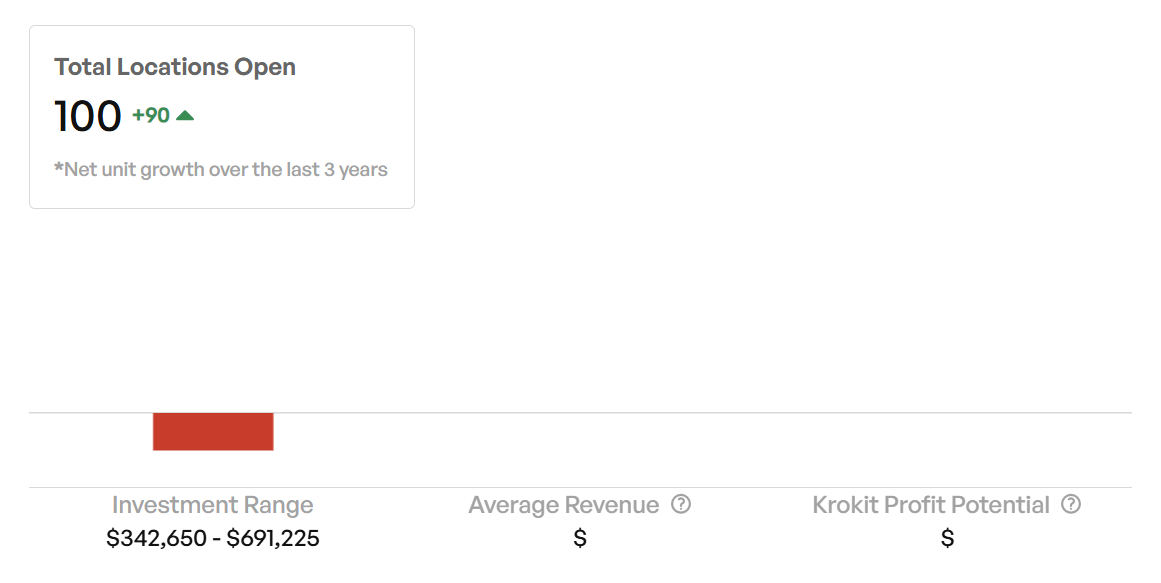Click the help icon beside Krokit Profit Potential
The image size is (1161, 583).
point(1071,504)
